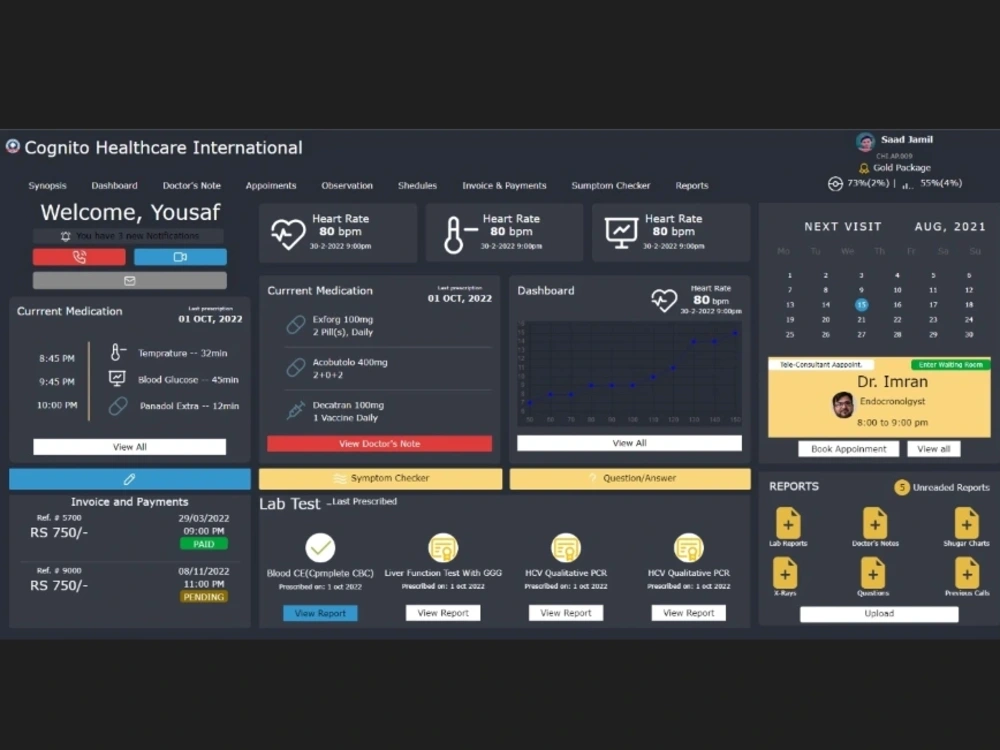Open Reports in top navigation
1000x750 pixels.
[x=692, y=186]
